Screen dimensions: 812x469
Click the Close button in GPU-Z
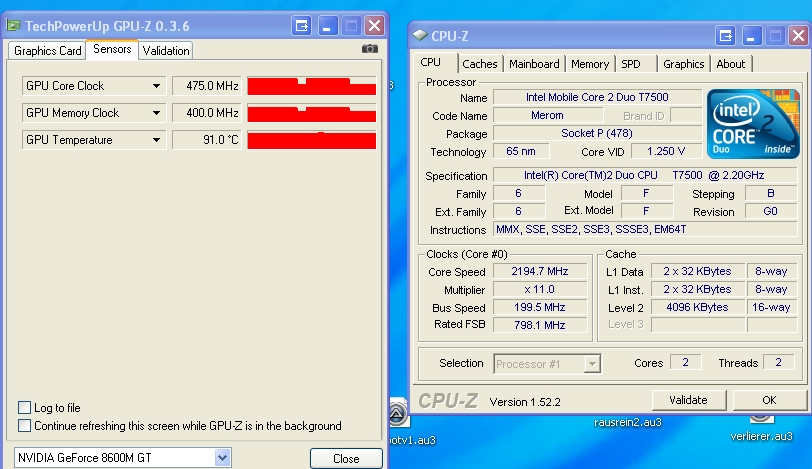point(346,459)
